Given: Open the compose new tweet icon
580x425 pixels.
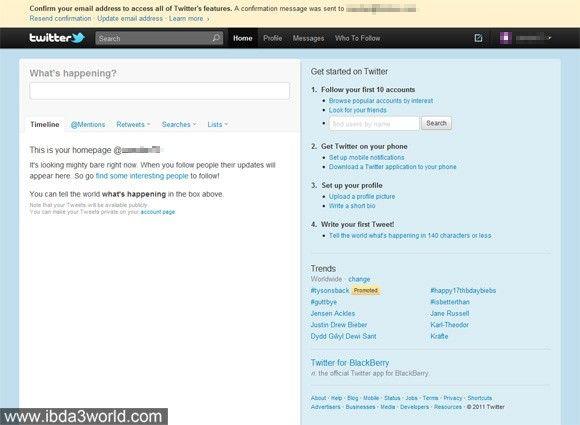Looking at the screenshot, I should [478, 38].
